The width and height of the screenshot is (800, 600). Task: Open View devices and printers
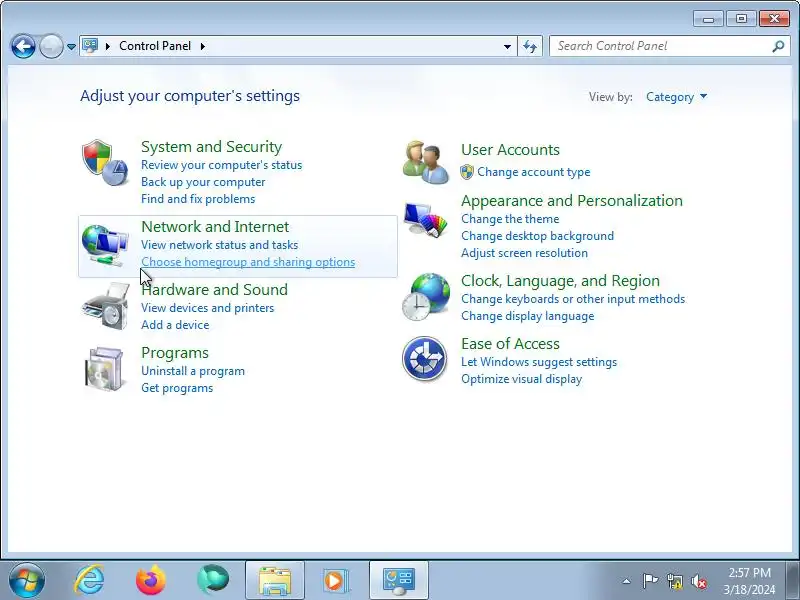pyautogui.click(x=207, y=308)
